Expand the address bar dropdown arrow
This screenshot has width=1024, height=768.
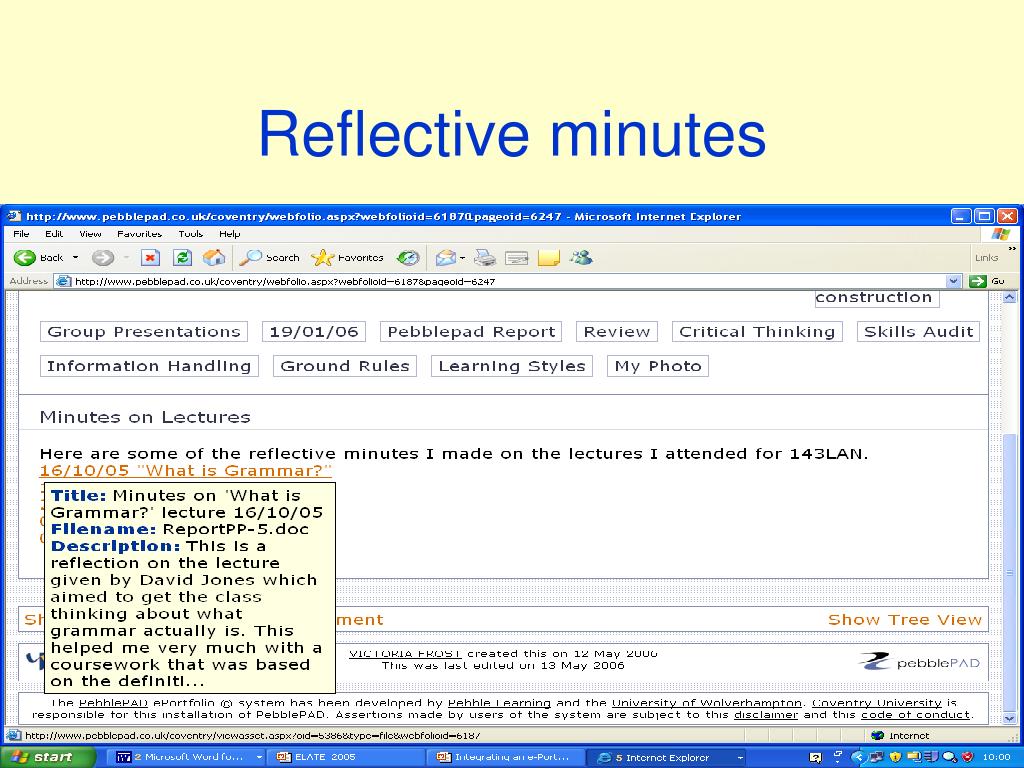click(x=953, y=281)
